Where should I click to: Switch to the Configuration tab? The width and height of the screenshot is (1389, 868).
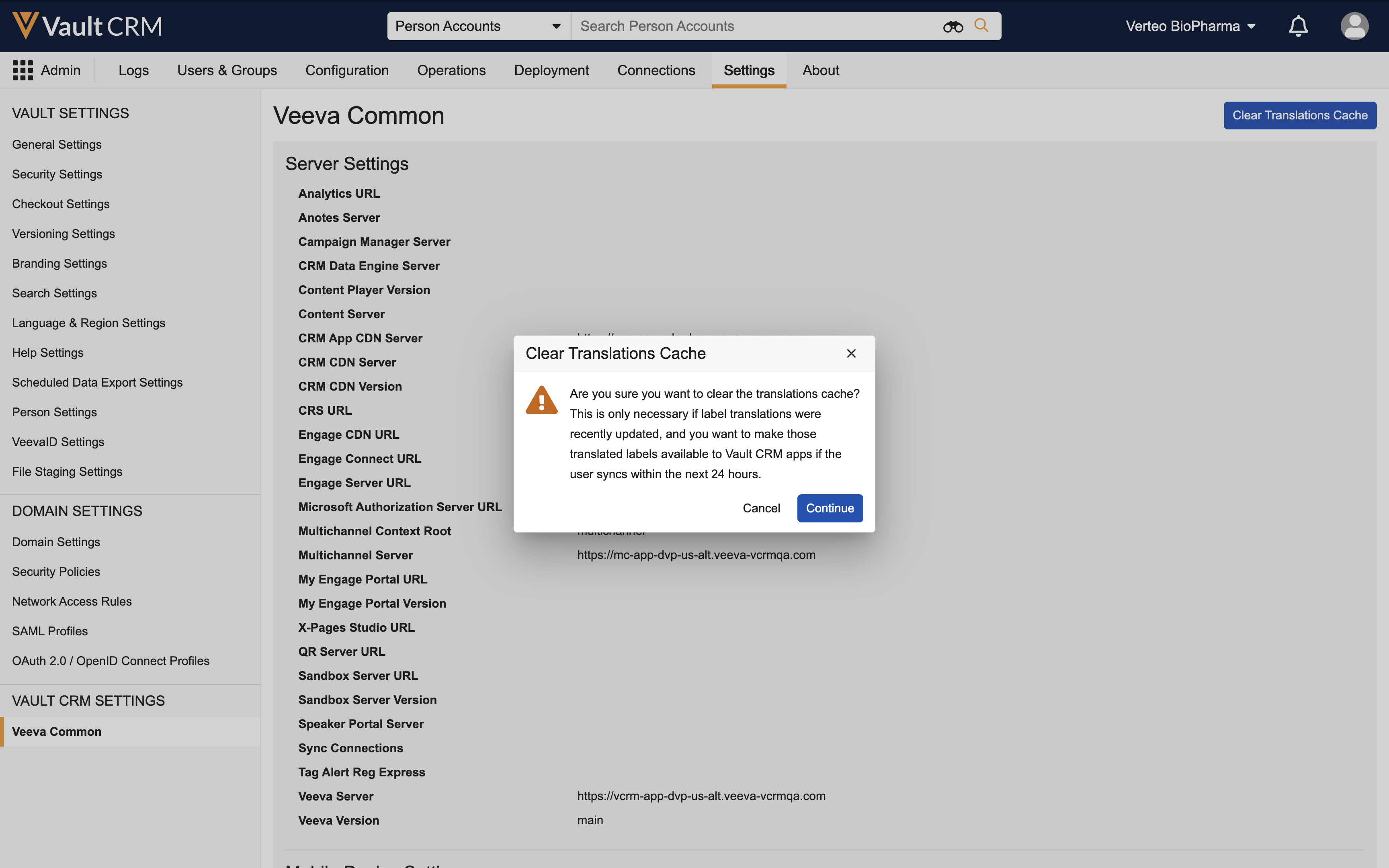click(x=347, y=70)
